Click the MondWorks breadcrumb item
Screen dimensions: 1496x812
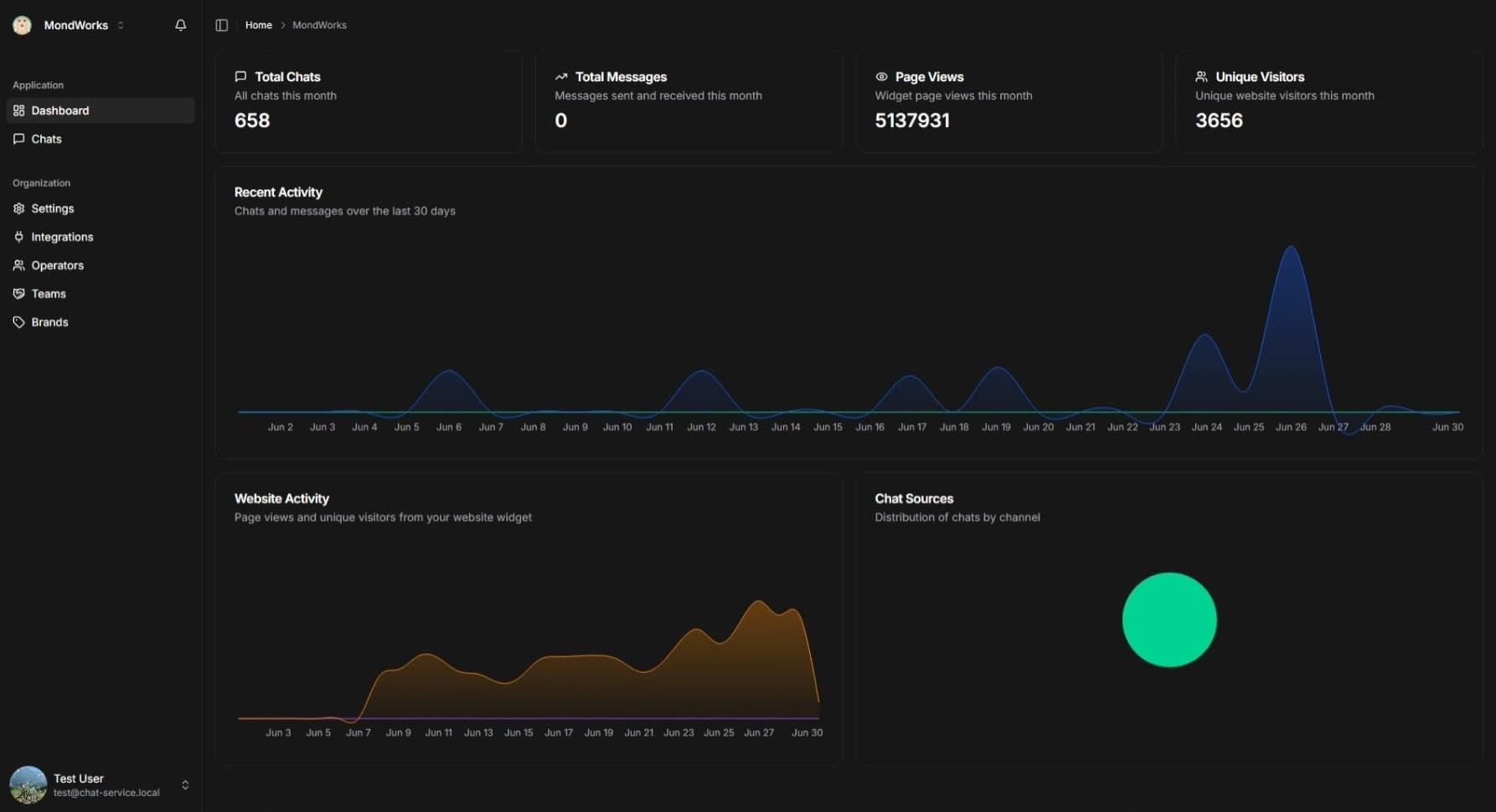319,25
